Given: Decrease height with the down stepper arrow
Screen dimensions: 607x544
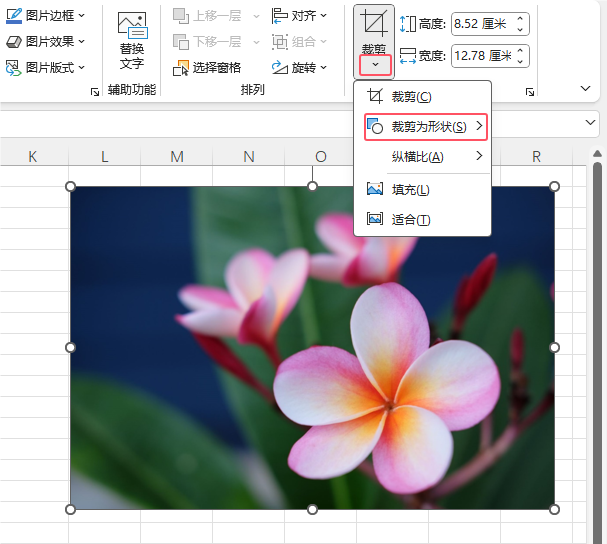Looking at the screenshot, I should coord(521,29).
